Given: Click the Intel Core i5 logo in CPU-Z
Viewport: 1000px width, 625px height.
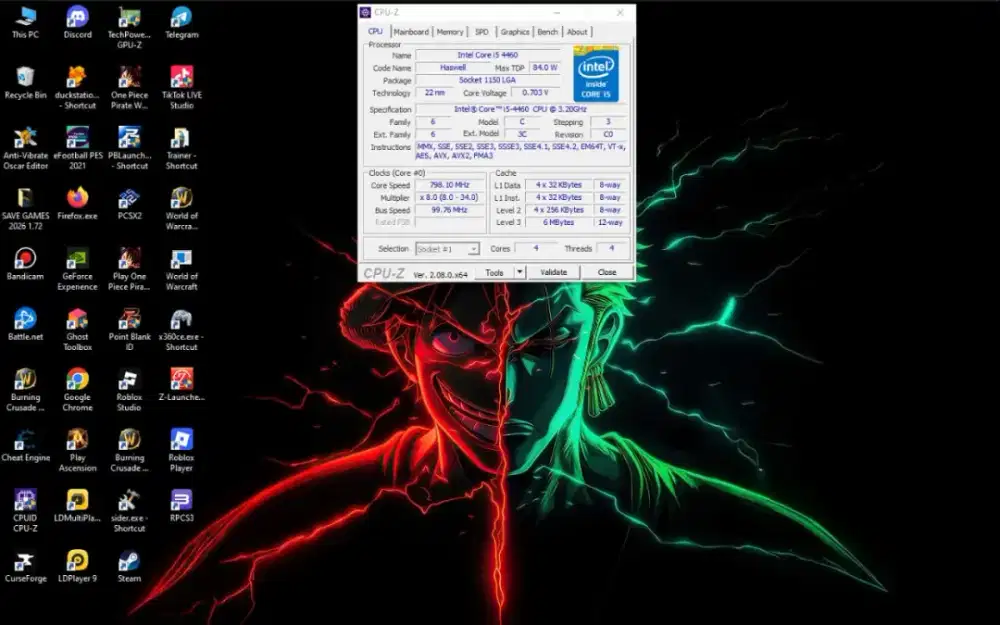Looking at the screenshot, I should 596,73.
